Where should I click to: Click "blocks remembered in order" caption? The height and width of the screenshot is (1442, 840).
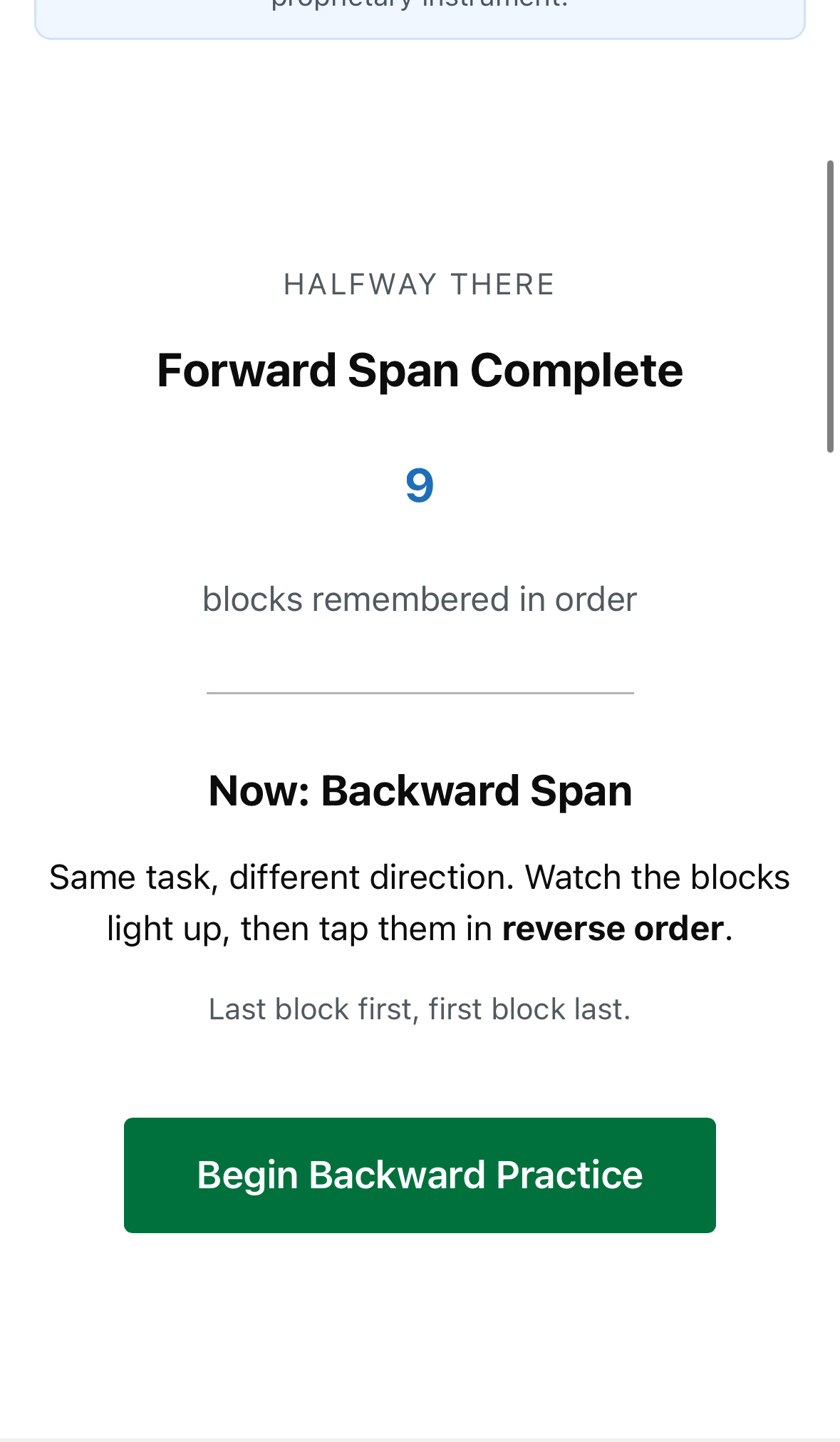pyautogui.click(x=420, y=599)
